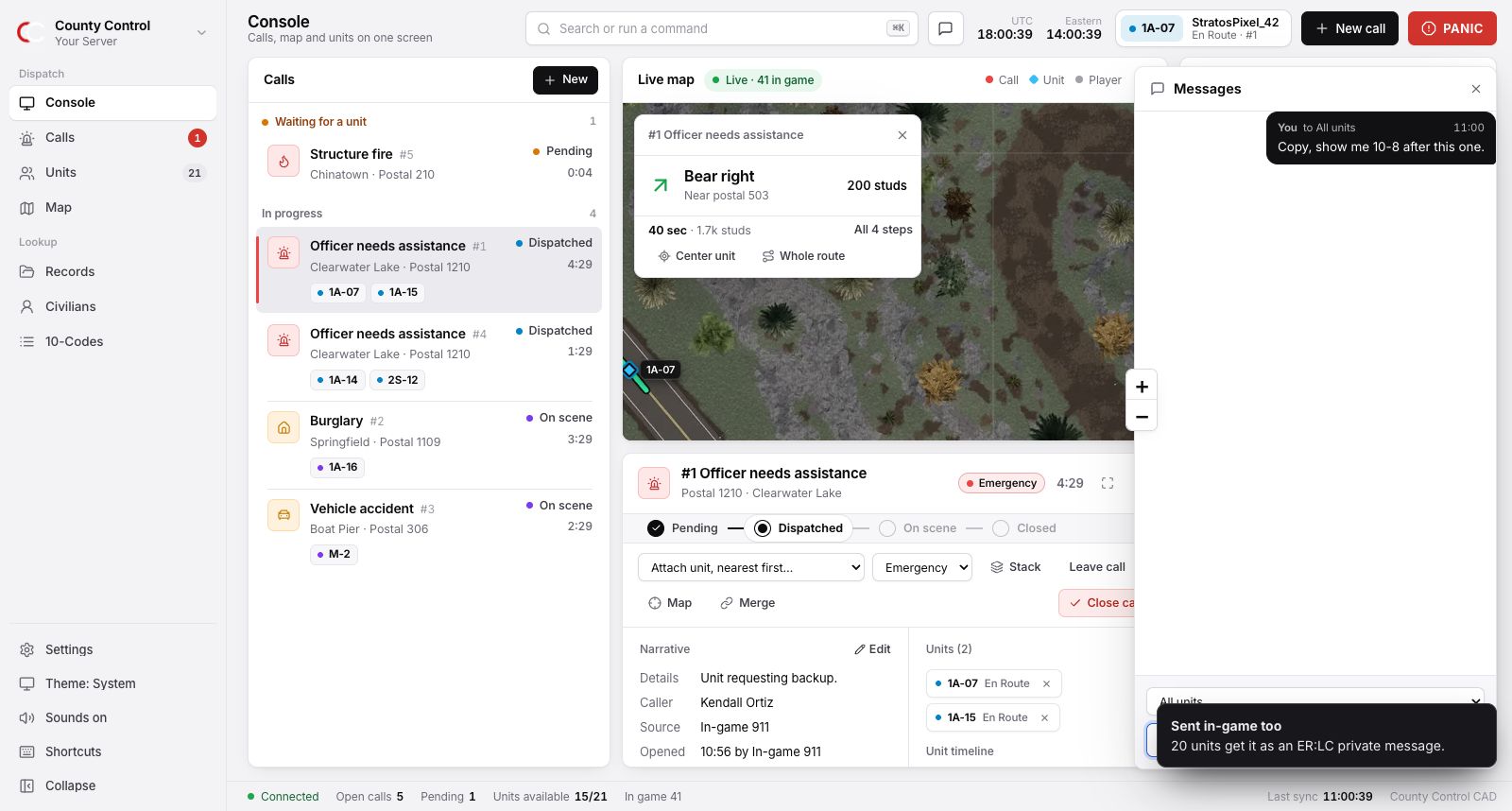Viewport: 1512px width, 811px height.
Task: Open the Attach unit, nearest first dropdown
Action: click(x=751, y=567)
